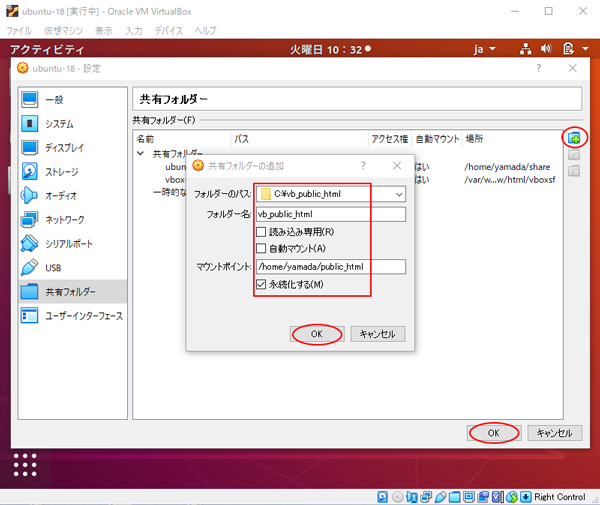This screenshot has width=600, height=505.
Task: Open the ネットワーク settings category
Action: tap(73, 220)
